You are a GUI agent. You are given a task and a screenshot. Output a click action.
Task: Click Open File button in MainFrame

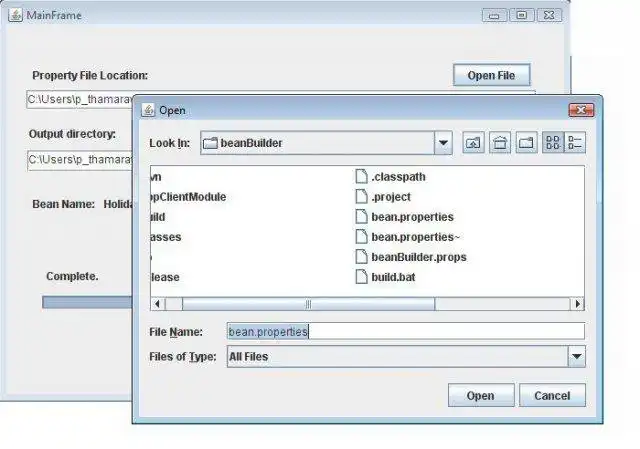tap(491, 75)
